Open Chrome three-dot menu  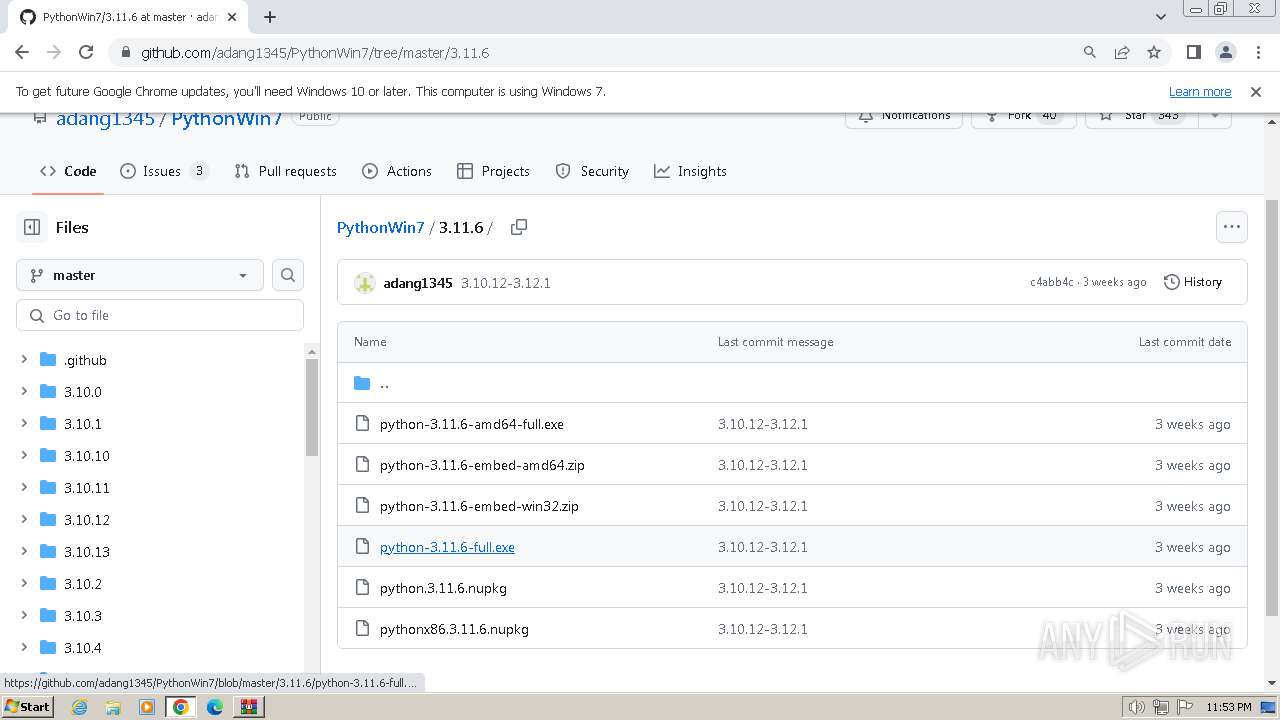coord(1257,52)
